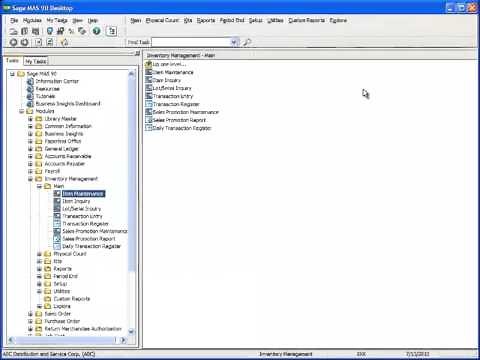
Task: Open the Help menu
Action: pos(93,20)
